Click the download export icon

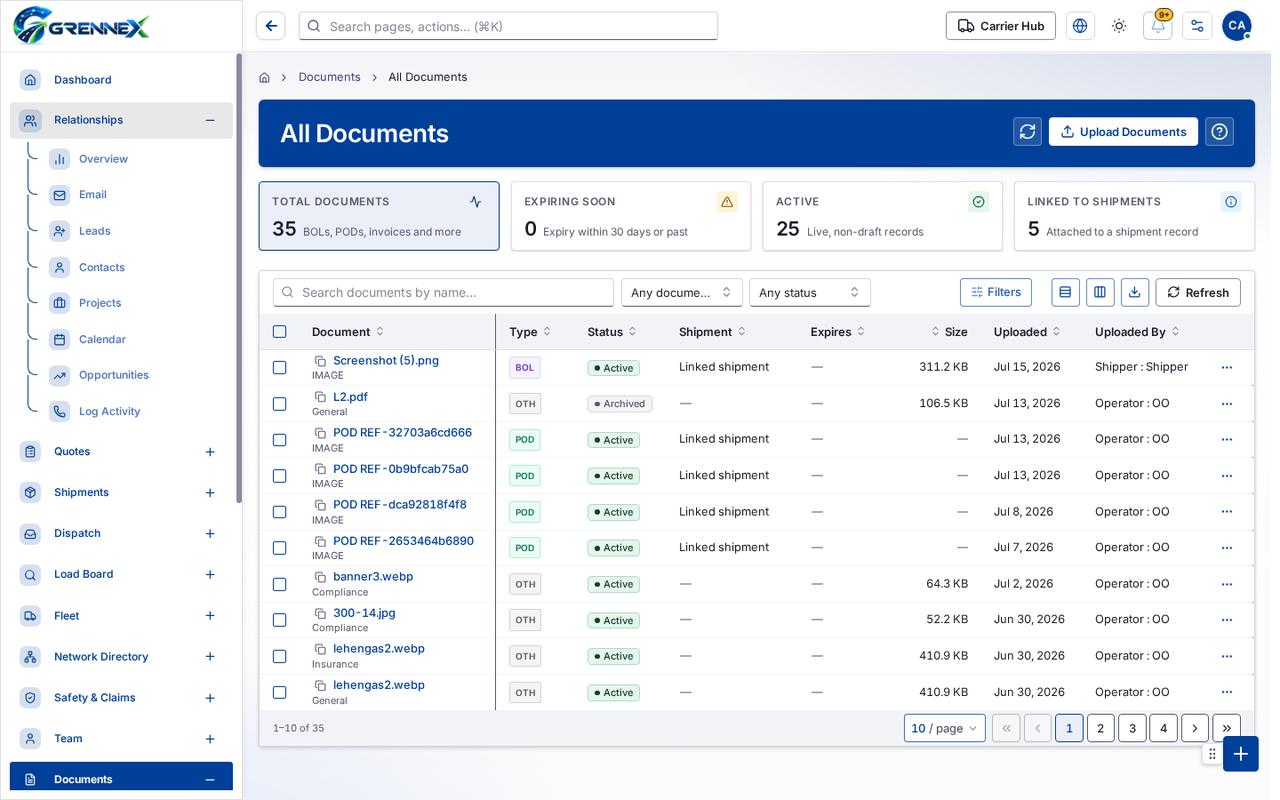1135,292
